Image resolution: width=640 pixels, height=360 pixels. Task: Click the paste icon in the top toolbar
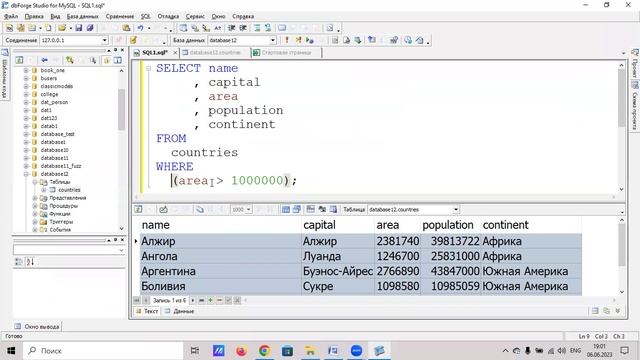tap(126, 28)
